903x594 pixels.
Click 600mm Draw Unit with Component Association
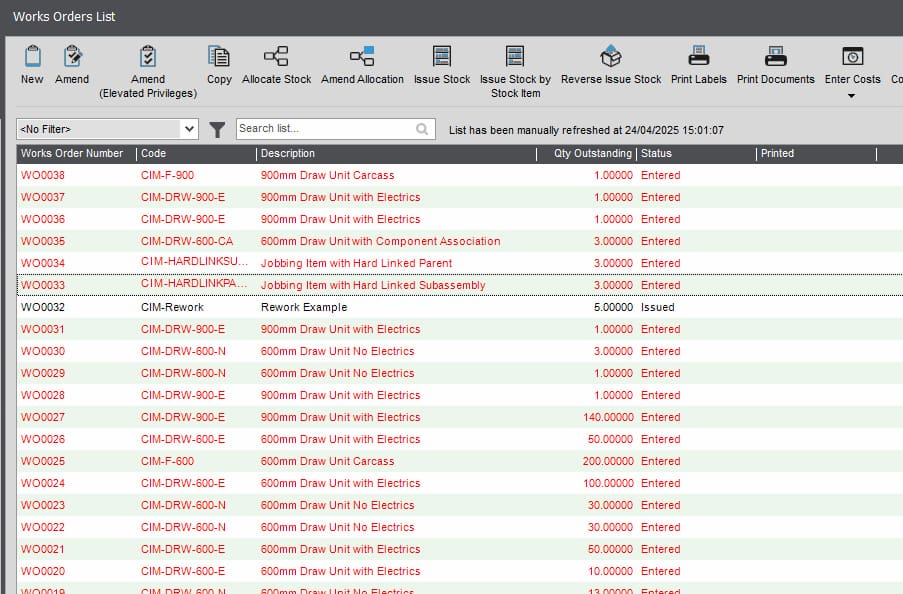click(x=380, y=241)
